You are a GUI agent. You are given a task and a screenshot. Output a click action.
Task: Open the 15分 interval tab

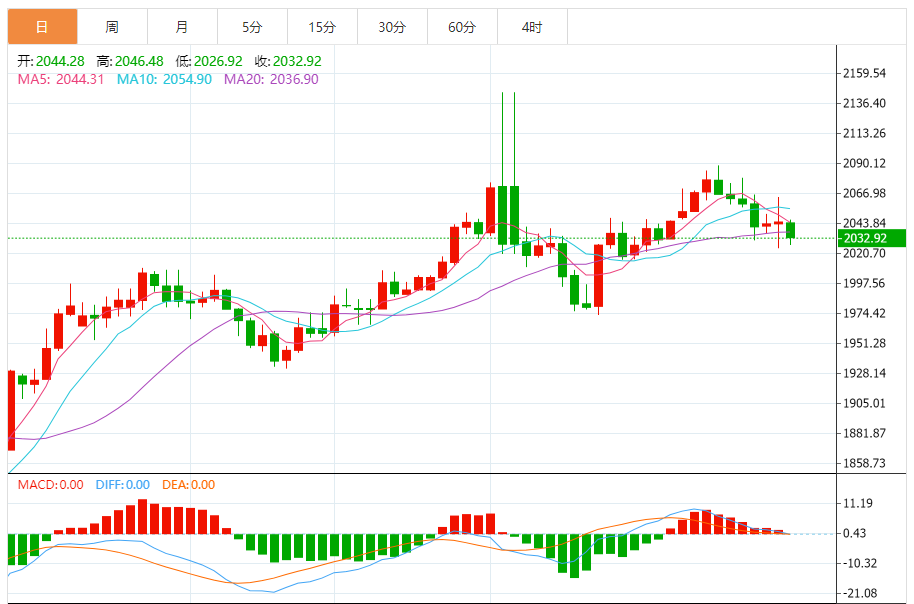click(x=322, y=27)
